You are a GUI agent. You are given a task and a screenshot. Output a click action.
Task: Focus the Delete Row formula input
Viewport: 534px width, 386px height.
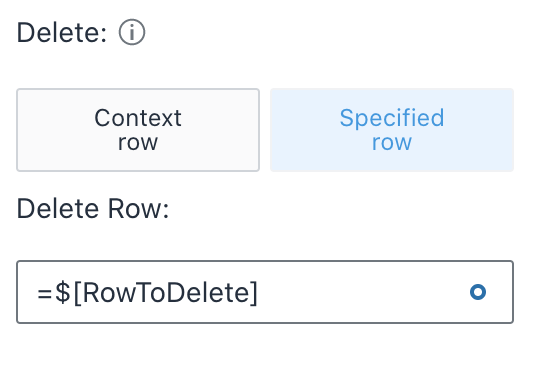pos(265,292)
